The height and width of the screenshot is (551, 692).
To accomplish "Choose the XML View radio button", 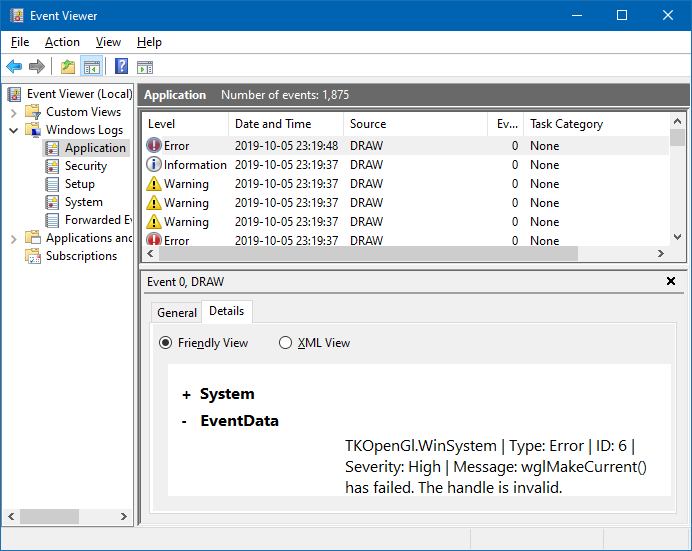I will [286, 343].
